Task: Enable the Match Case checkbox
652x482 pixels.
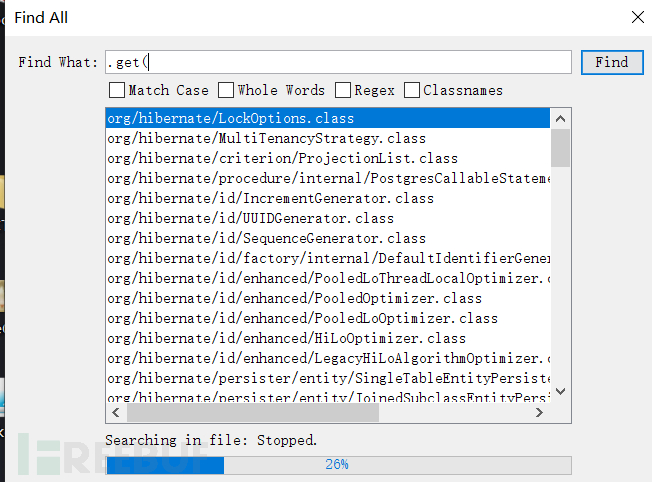Action: point(117,90)
